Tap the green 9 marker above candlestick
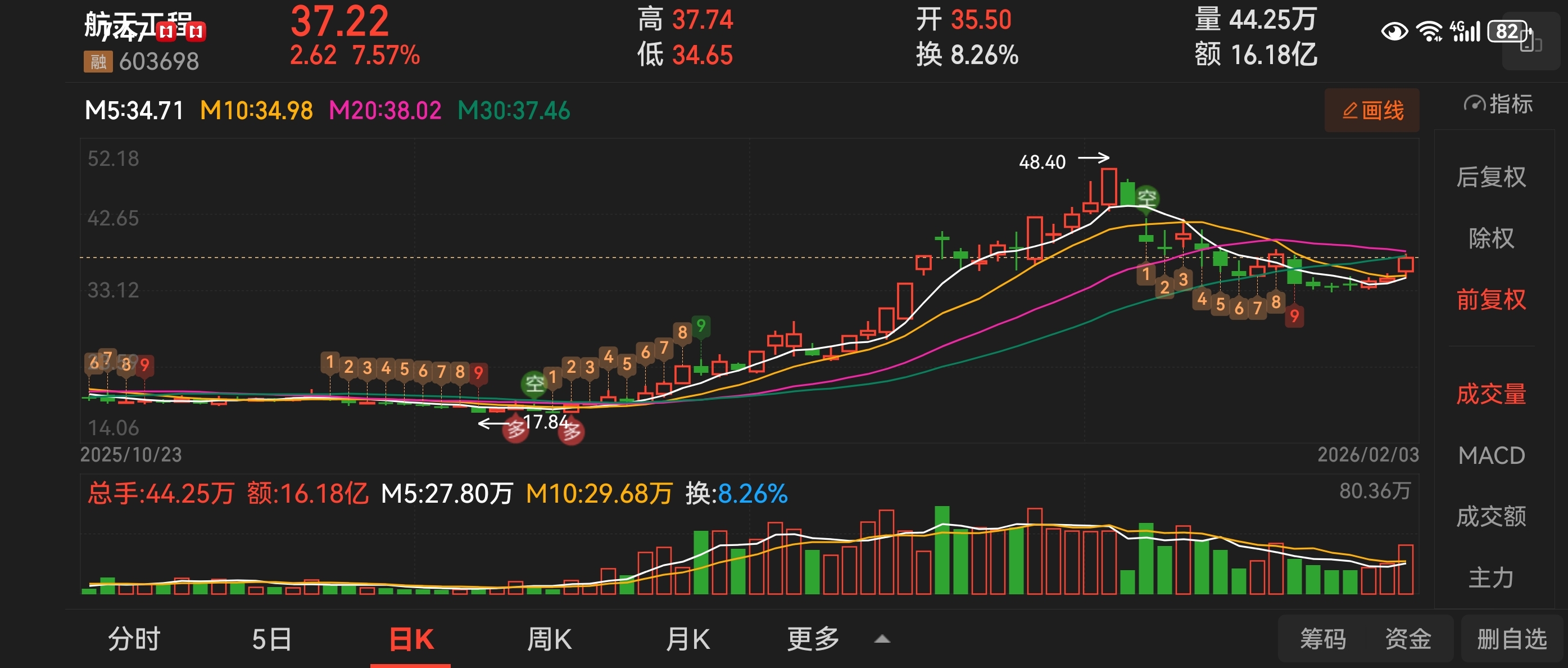 click(x=701, y=326)
